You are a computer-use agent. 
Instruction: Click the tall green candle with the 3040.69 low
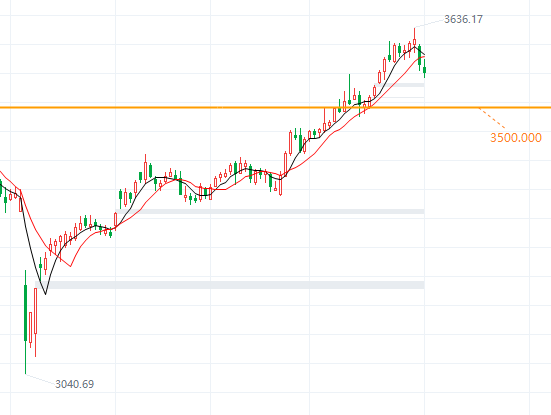click(x=25, y=322)
